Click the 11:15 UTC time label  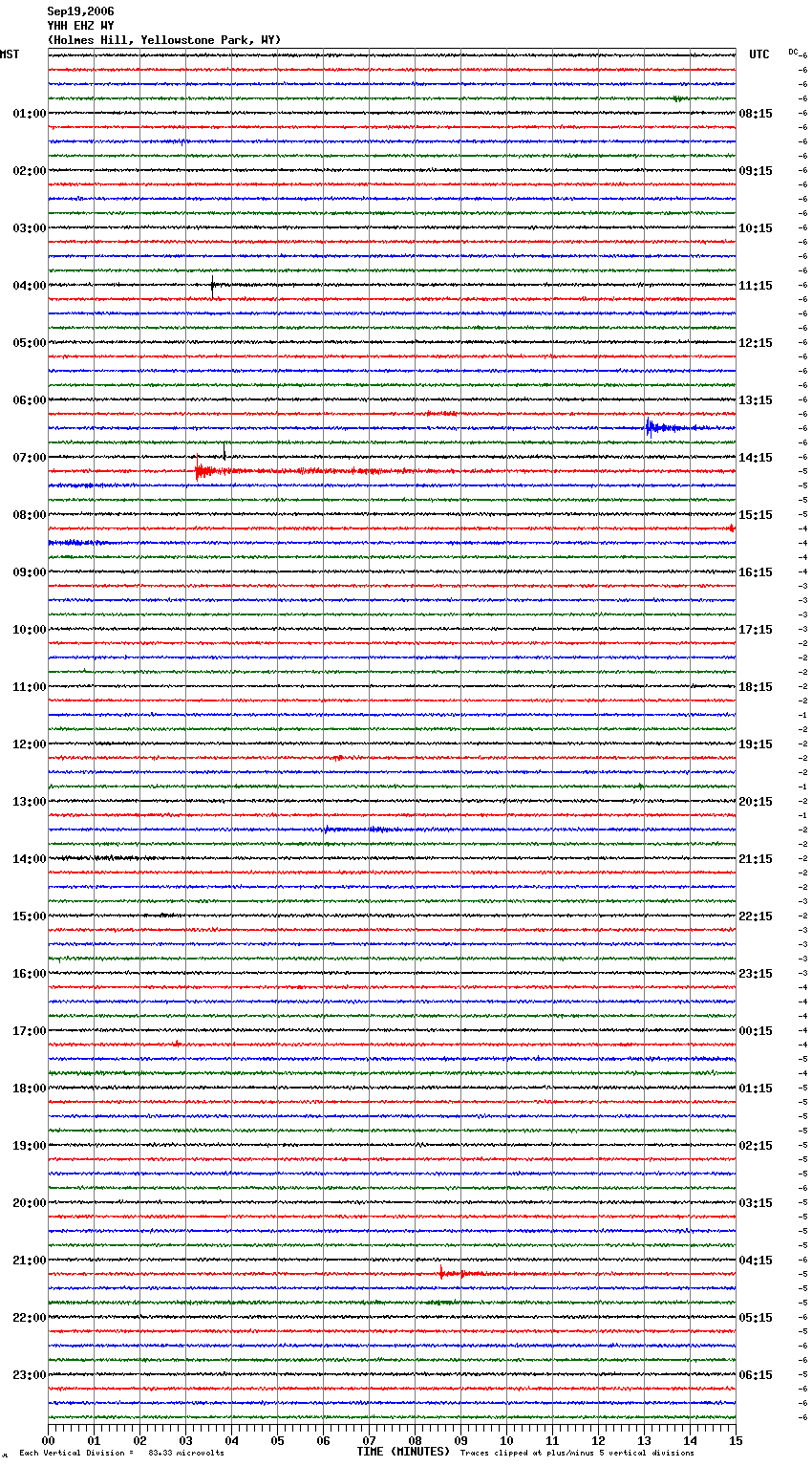[756, 286]
